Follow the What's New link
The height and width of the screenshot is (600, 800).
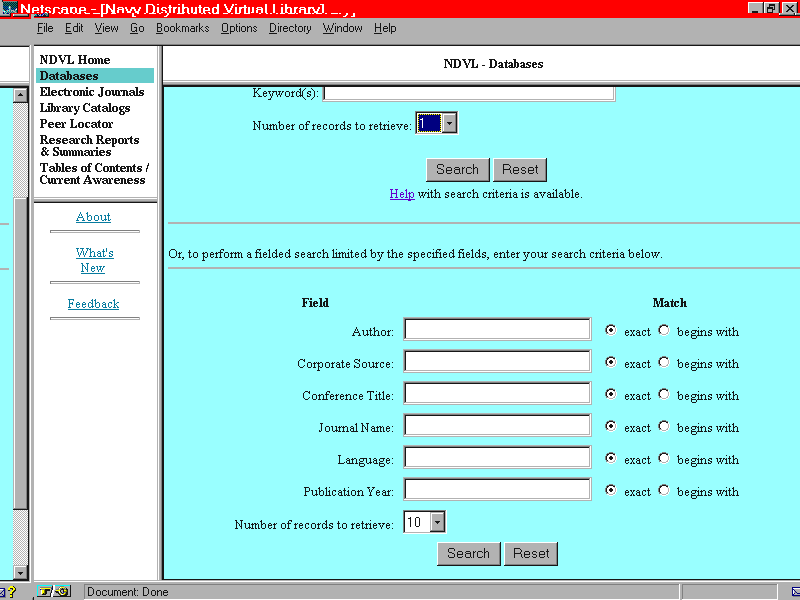pos(94,260)
